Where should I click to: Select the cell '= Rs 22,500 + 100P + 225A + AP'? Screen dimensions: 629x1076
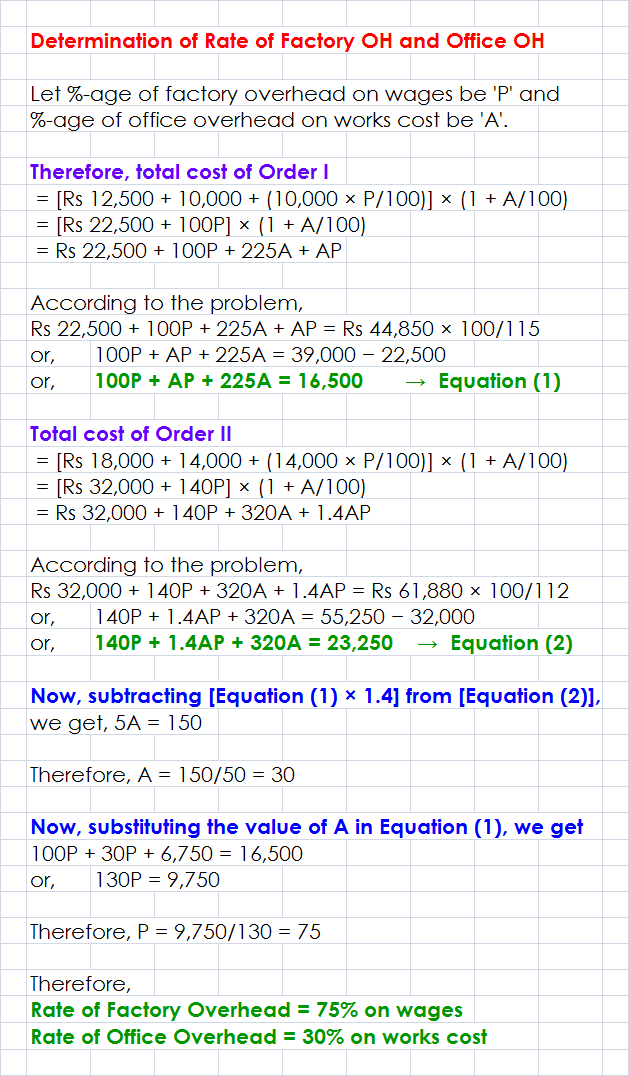189,251
